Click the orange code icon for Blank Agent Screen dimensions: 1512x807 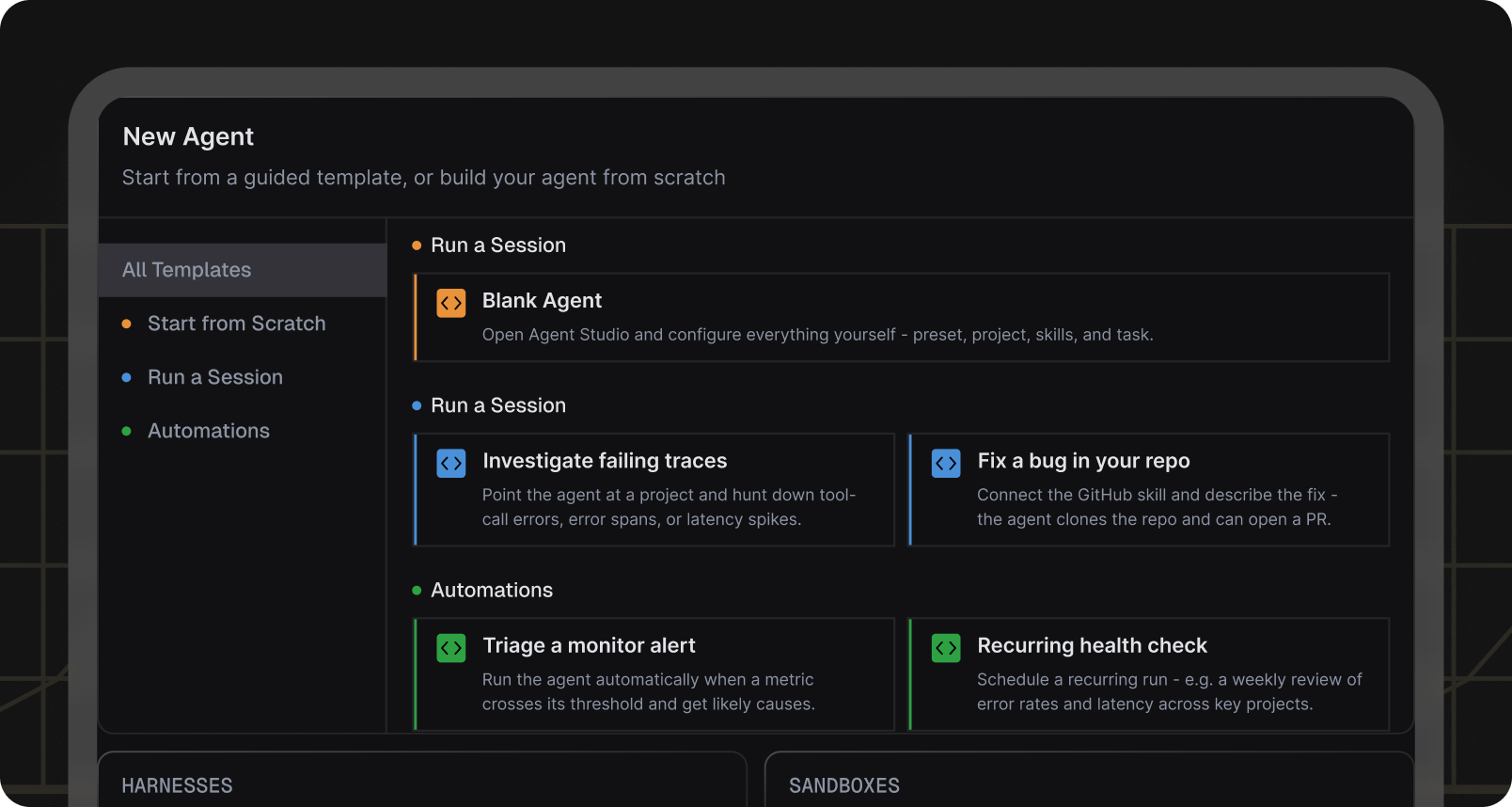(451, 303)
